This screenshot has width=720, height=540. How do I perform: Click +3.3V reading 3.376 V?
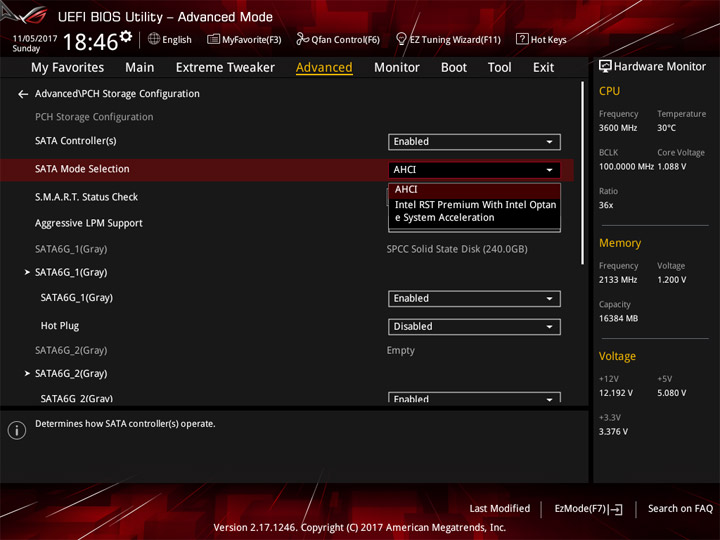(613, 432)
